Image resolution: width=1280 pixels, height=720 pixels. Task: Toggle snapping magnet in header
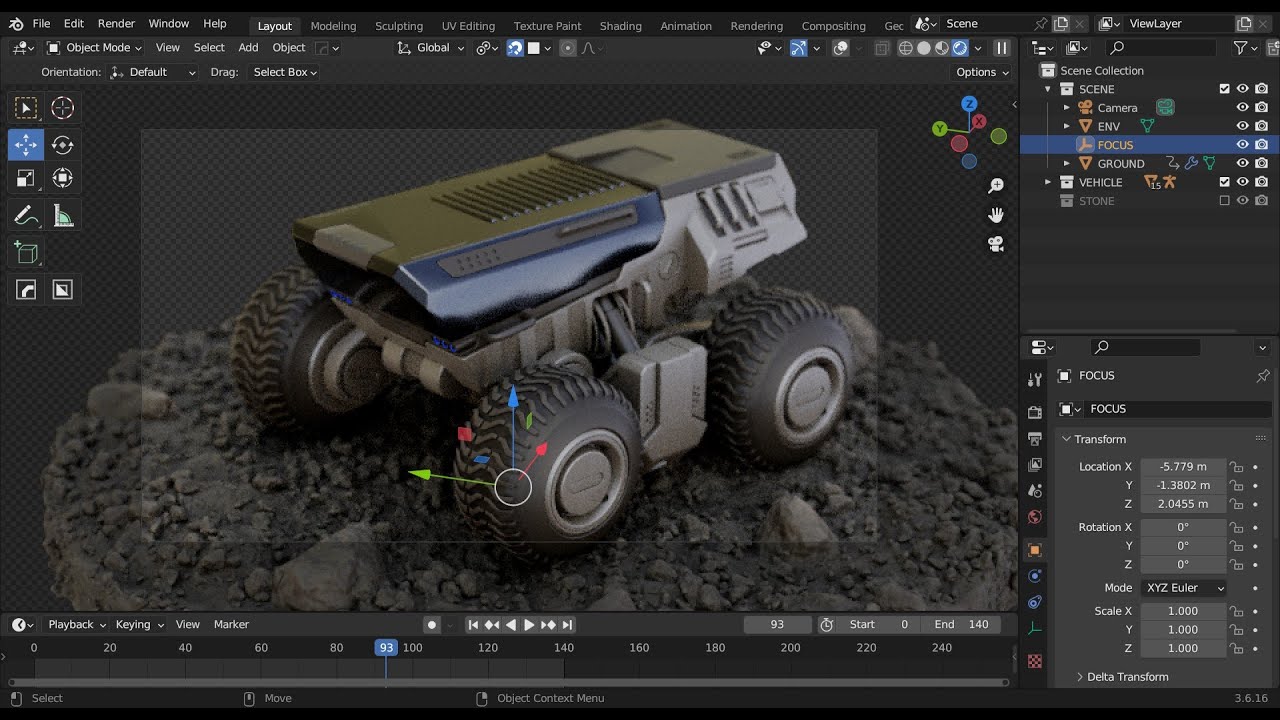(x=515, y=48)
